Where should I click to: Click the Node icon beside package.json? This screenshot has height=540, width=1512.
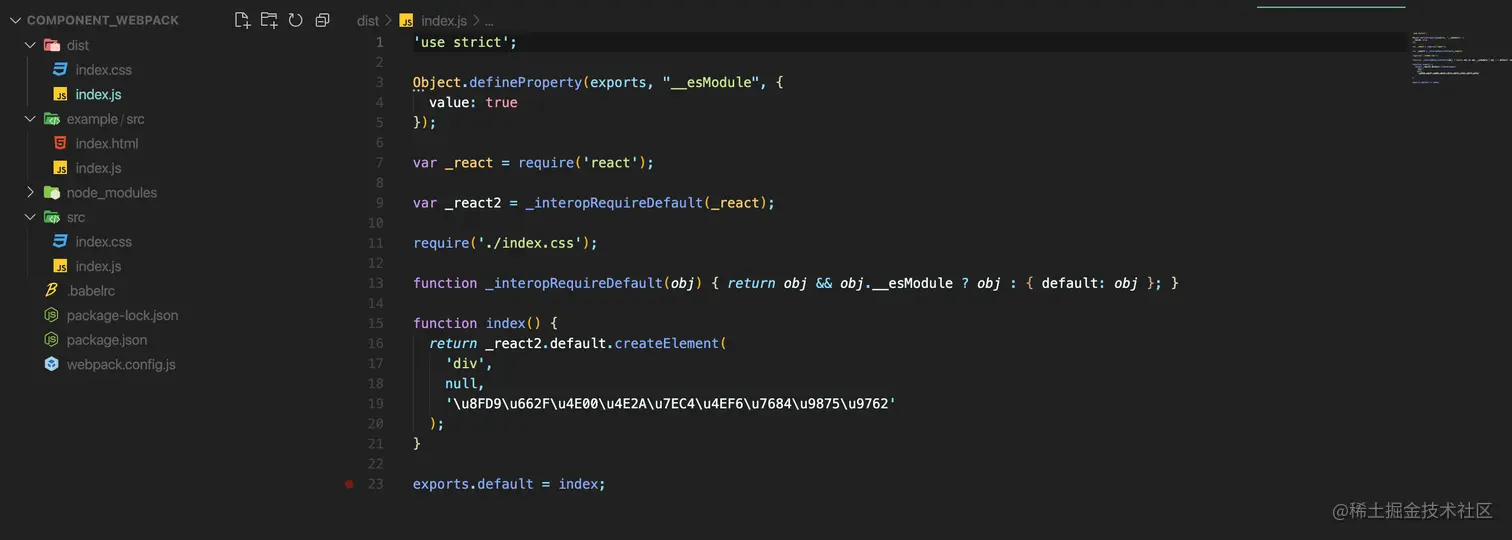tap(52, 340)
